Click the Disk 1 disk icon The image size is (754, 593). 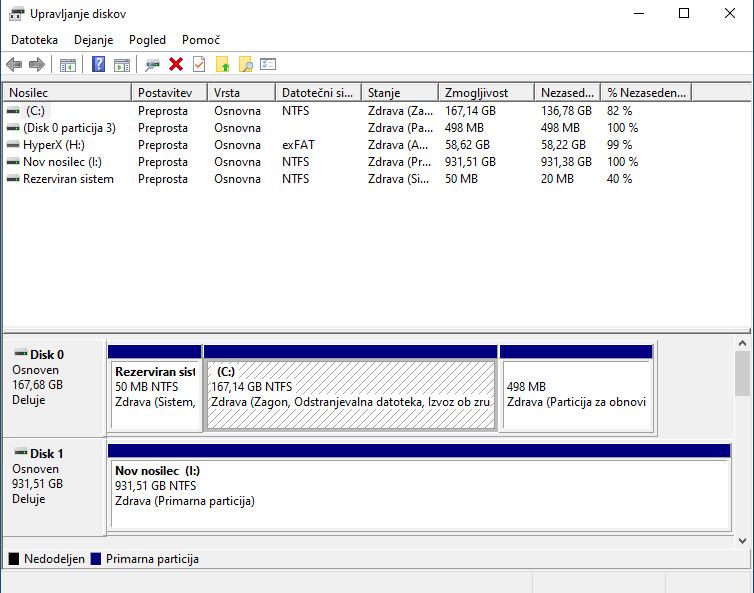[x=21, y=453]
